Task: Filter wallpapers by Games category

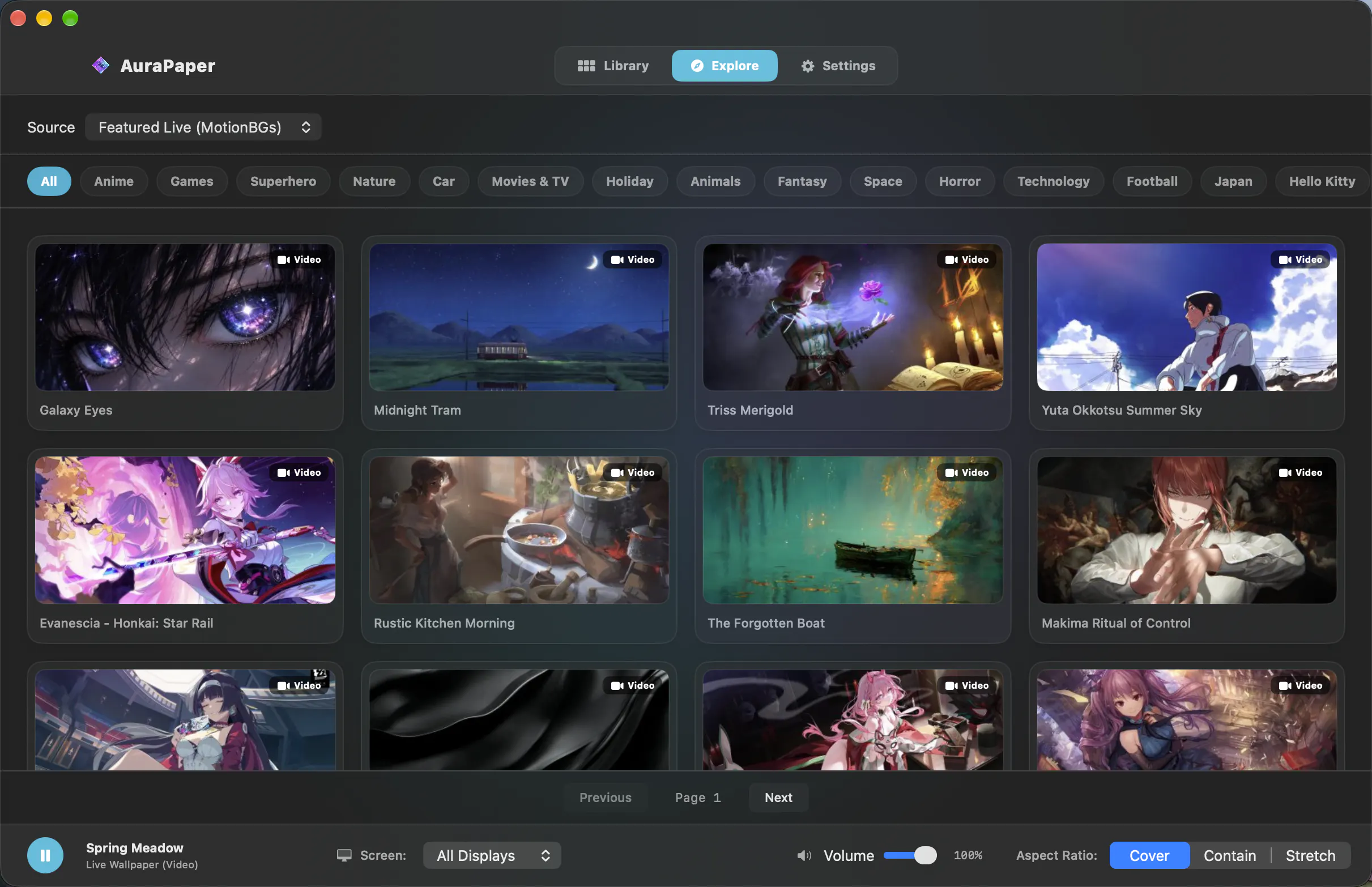Action: (192, 181)
